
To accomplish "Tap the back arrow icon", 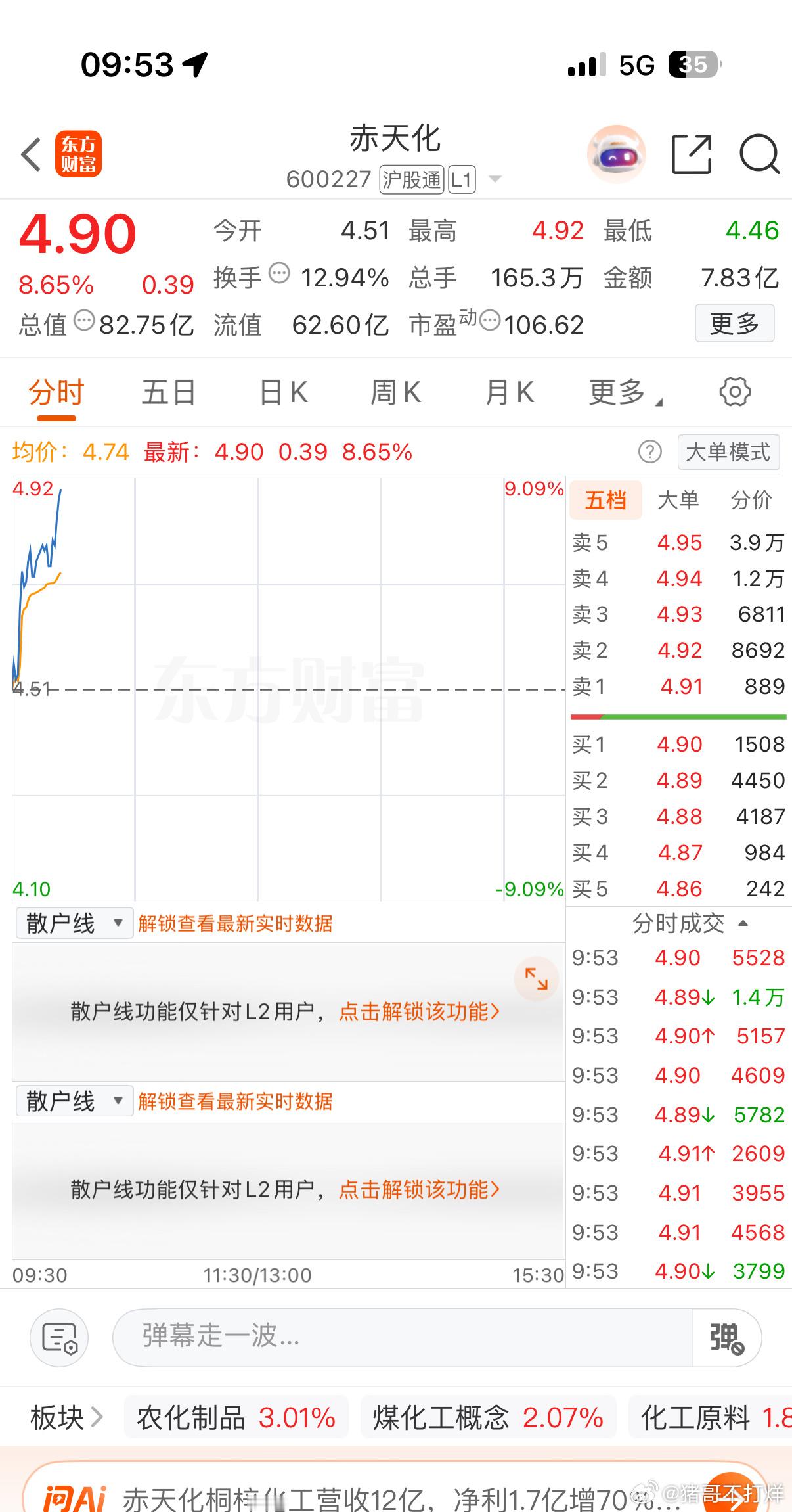I will [x=31, y=155].
